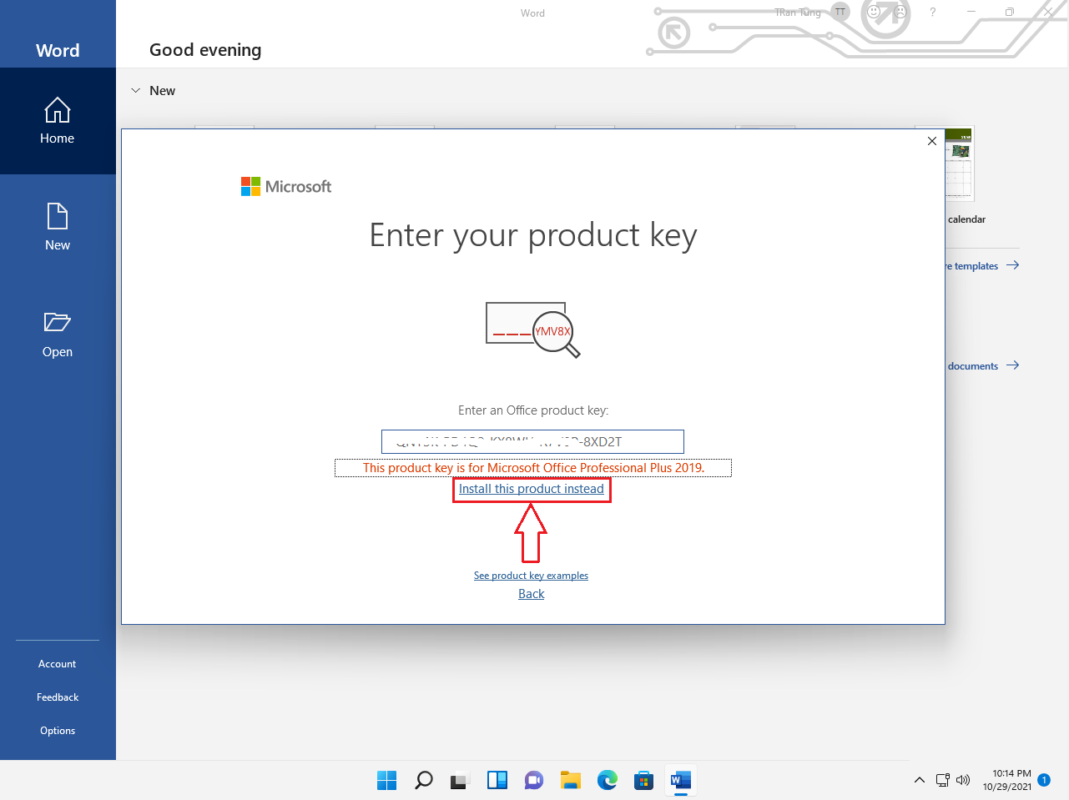
Task: Click the Back link in the dialog
Action: click(x=531, y=593)
